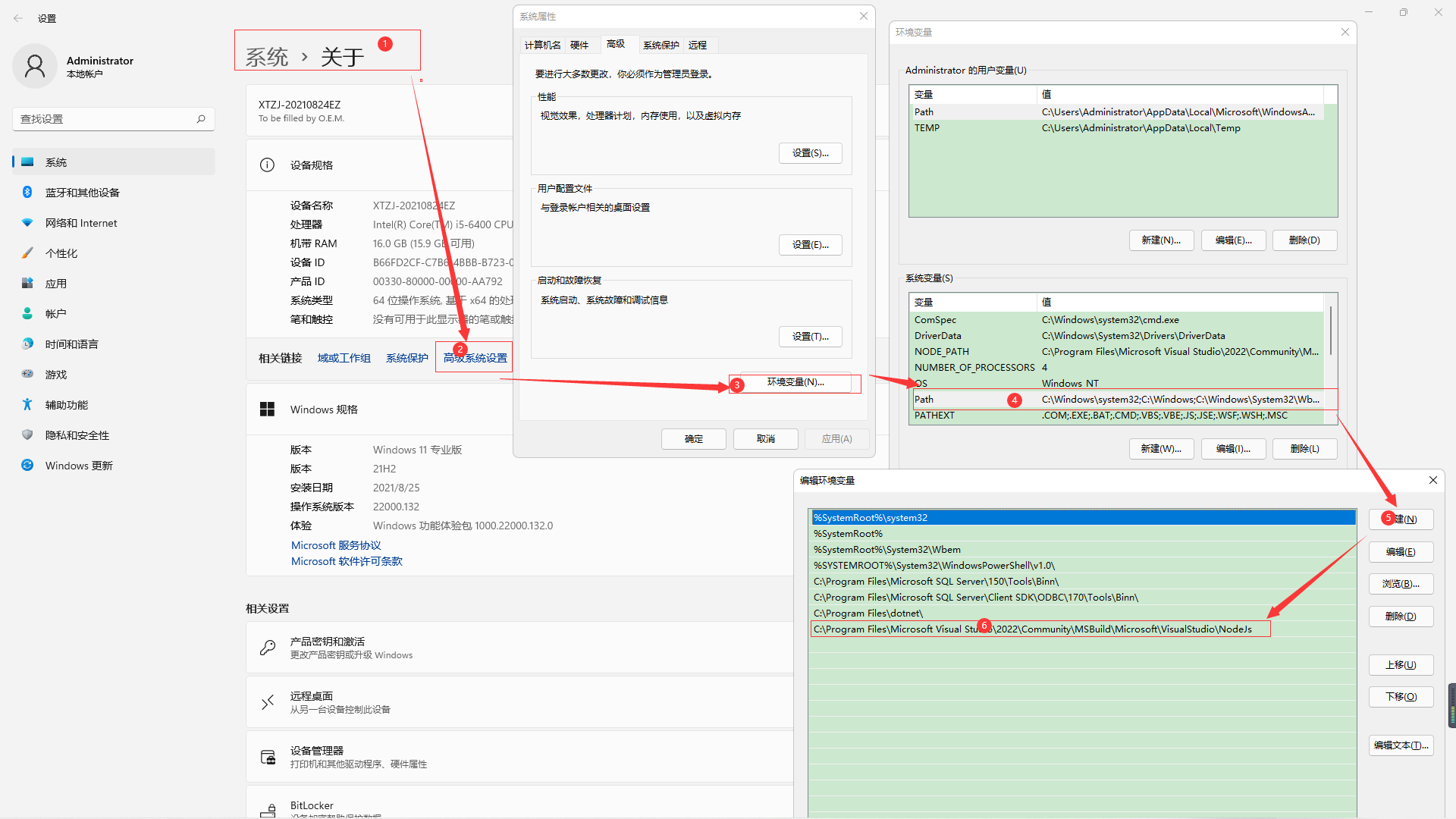
Task: Open the Network & Internet wifi icon
Action: [27, 223]
